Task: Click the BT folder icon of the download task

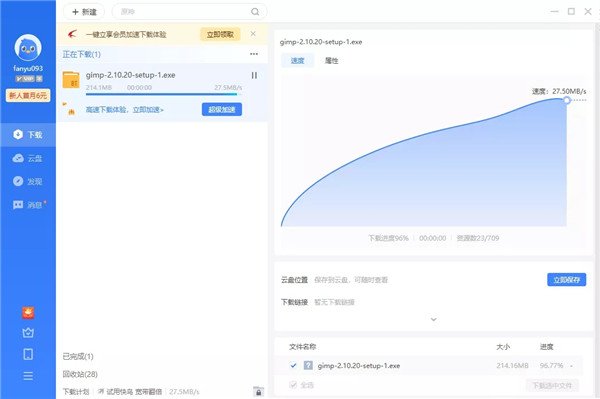Action: click(x=71, y=80)
